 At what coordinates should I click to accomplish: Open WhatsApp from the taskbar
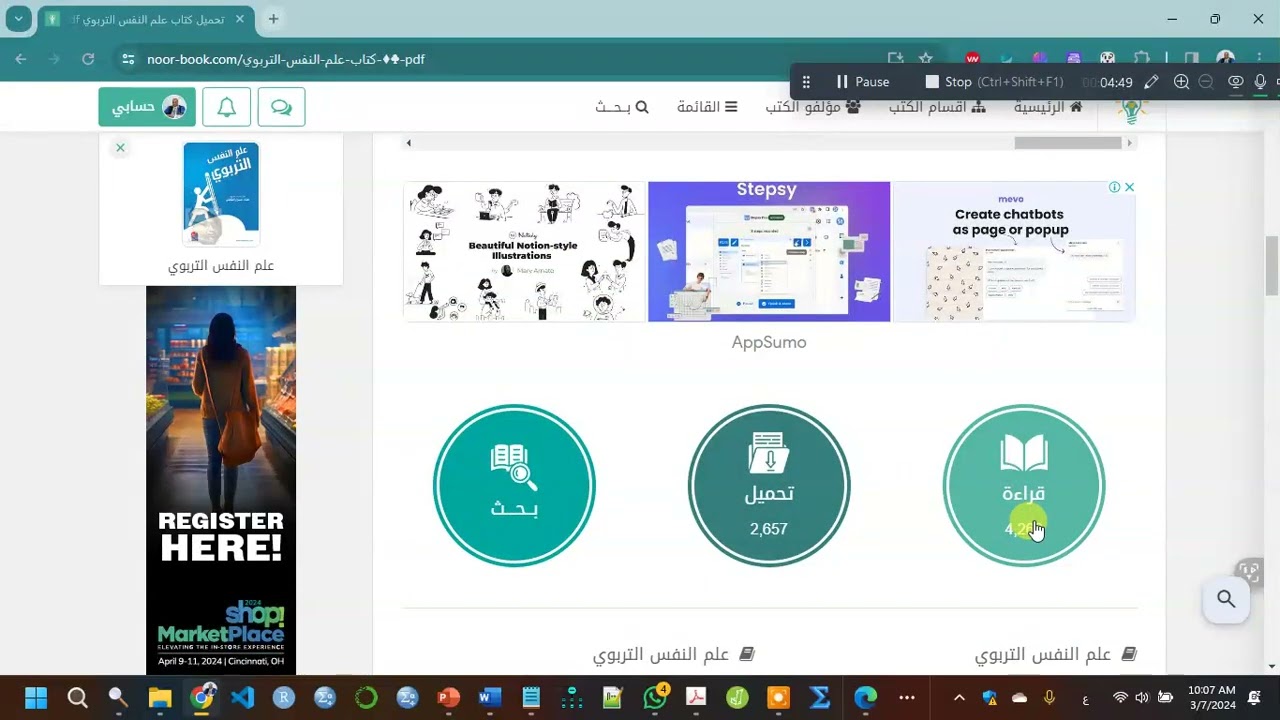pyautogui.click(x=655, y=697)
